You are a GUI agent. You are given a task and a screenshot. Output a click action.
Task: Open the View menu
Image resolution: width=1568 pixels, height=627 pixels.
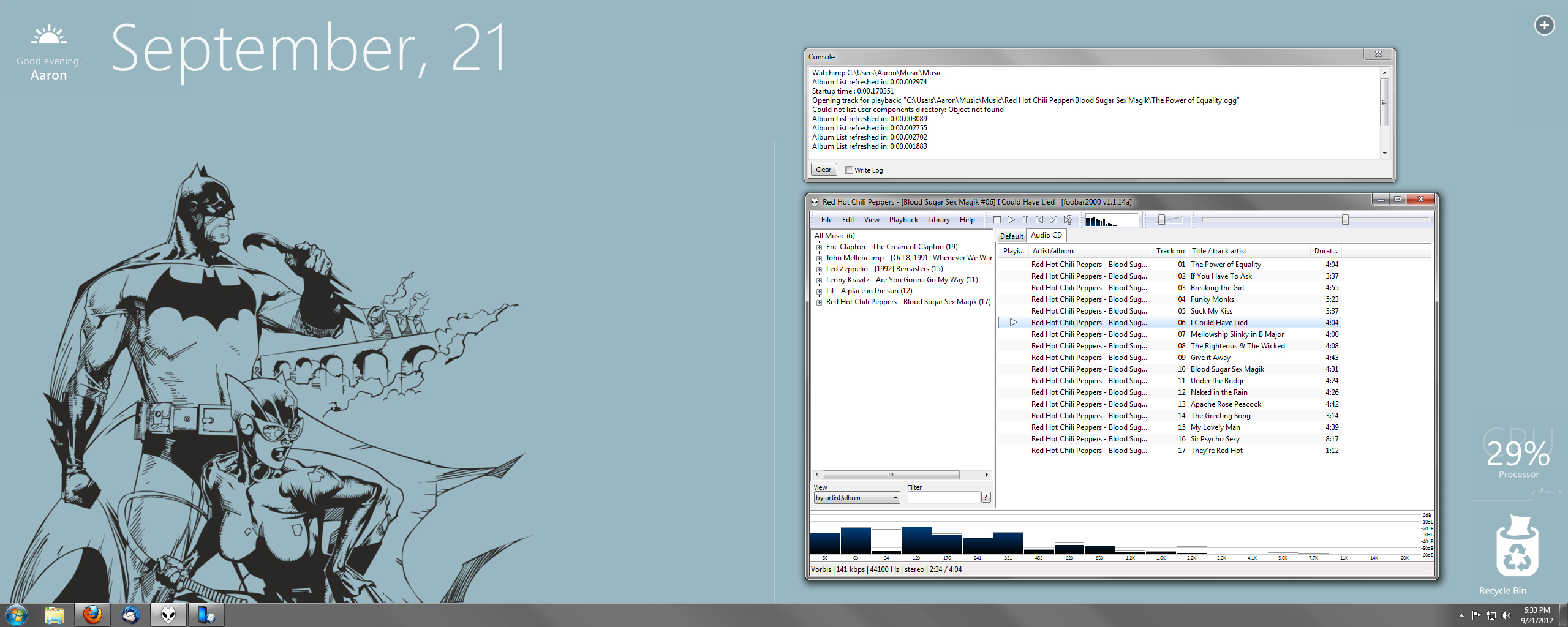[x=872, y=220]
